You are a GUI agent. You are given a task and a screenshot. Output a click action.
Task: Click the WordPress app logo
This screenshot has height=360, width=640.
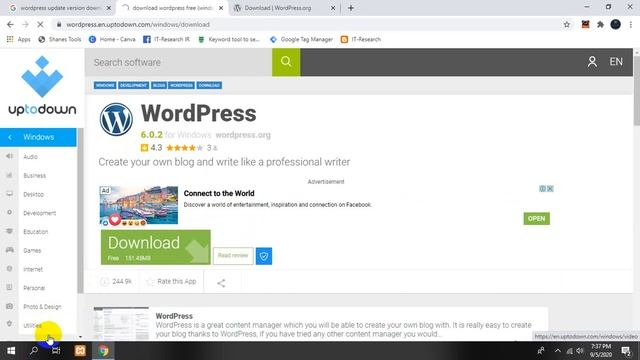[x=116, y=120]
